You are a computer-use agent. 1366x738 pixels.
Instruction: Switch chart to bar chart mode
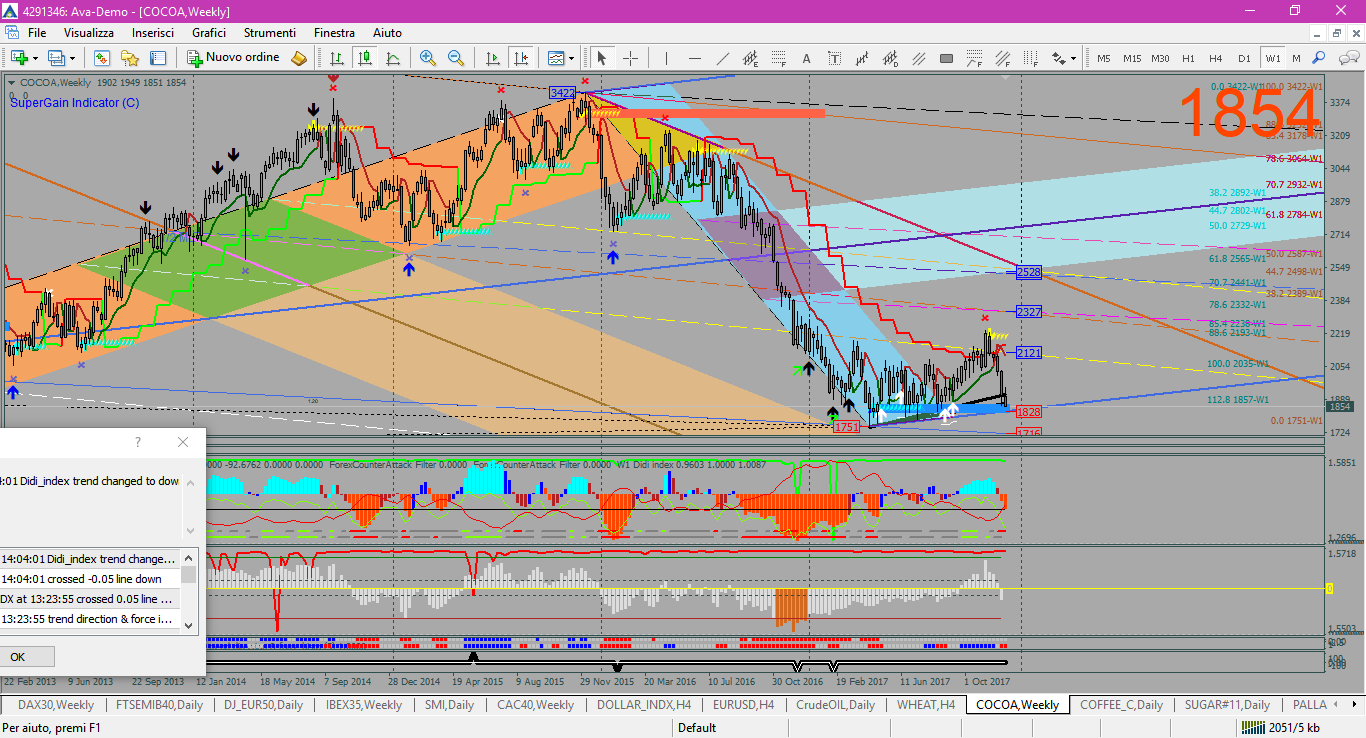(337, 58)
